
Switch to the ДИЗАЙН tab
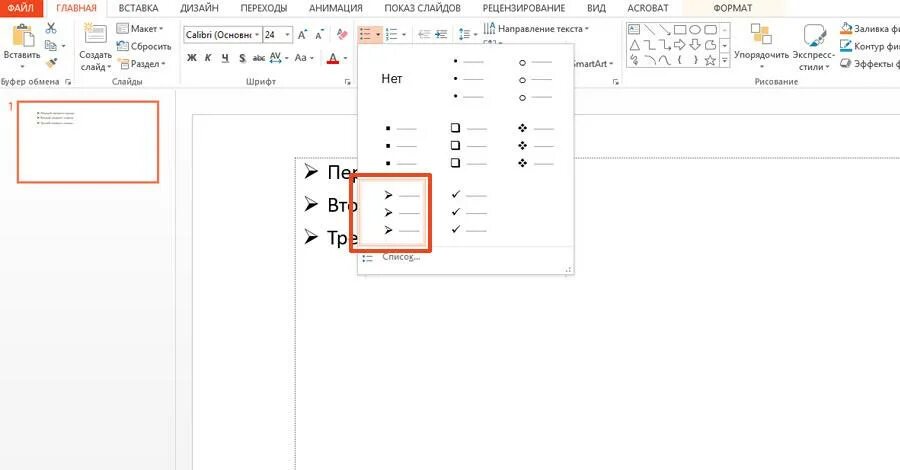(x=199, y=8)
